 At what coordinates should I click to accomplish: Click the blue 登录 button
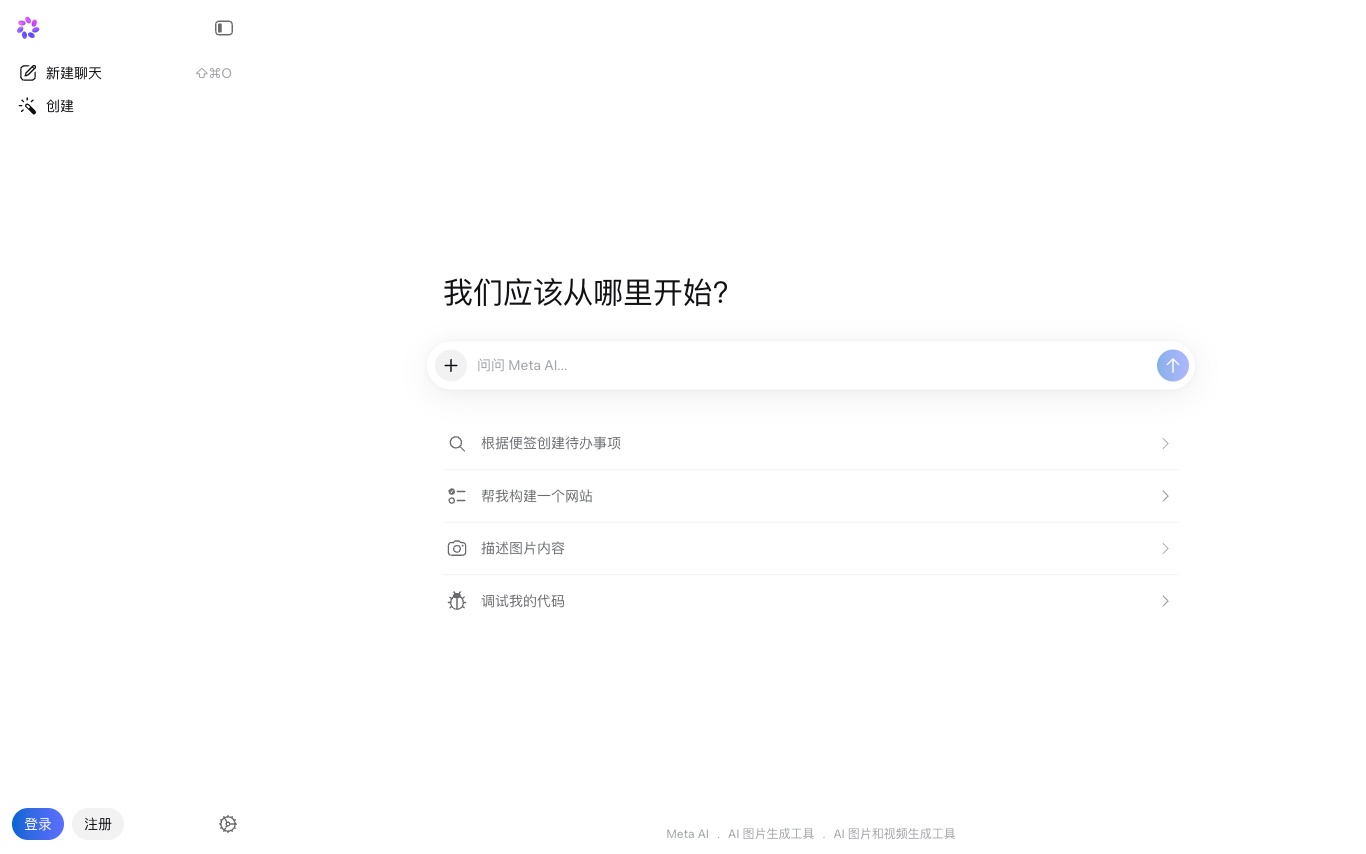pos(38,824)
